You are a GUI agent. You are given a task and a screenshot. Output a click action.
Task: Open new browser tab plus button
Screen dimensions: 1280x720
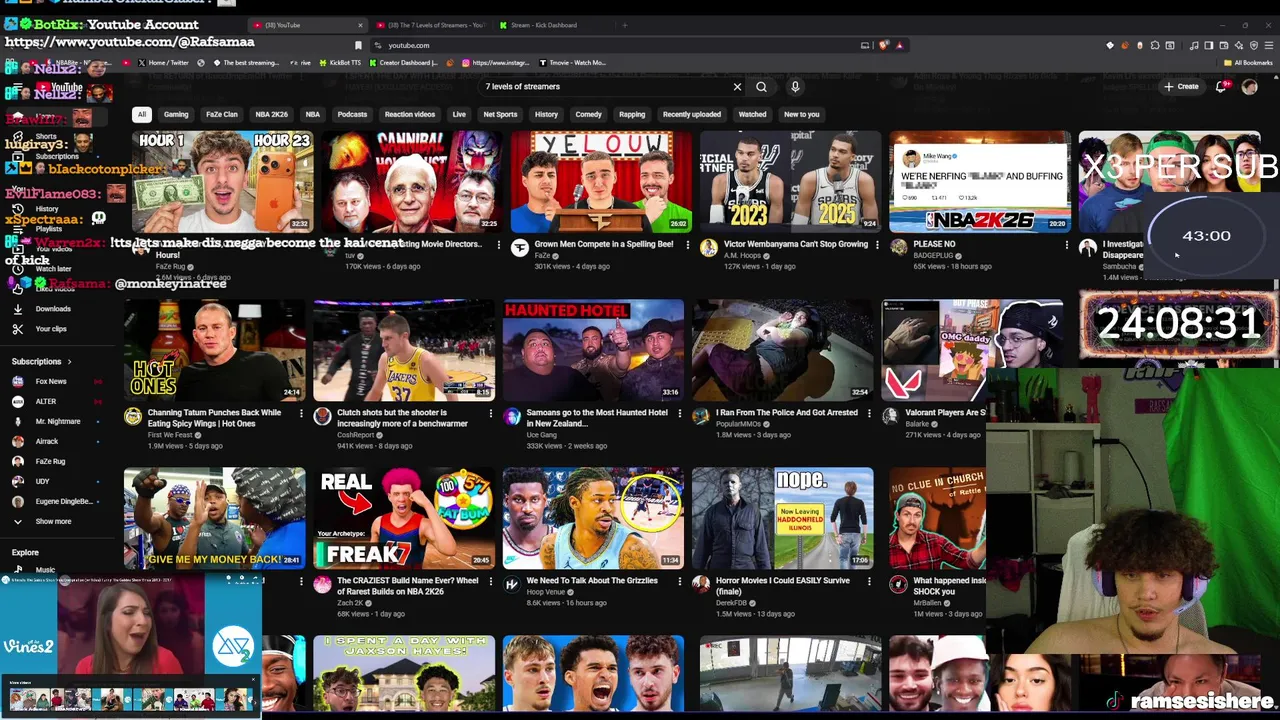click(624, 25)
